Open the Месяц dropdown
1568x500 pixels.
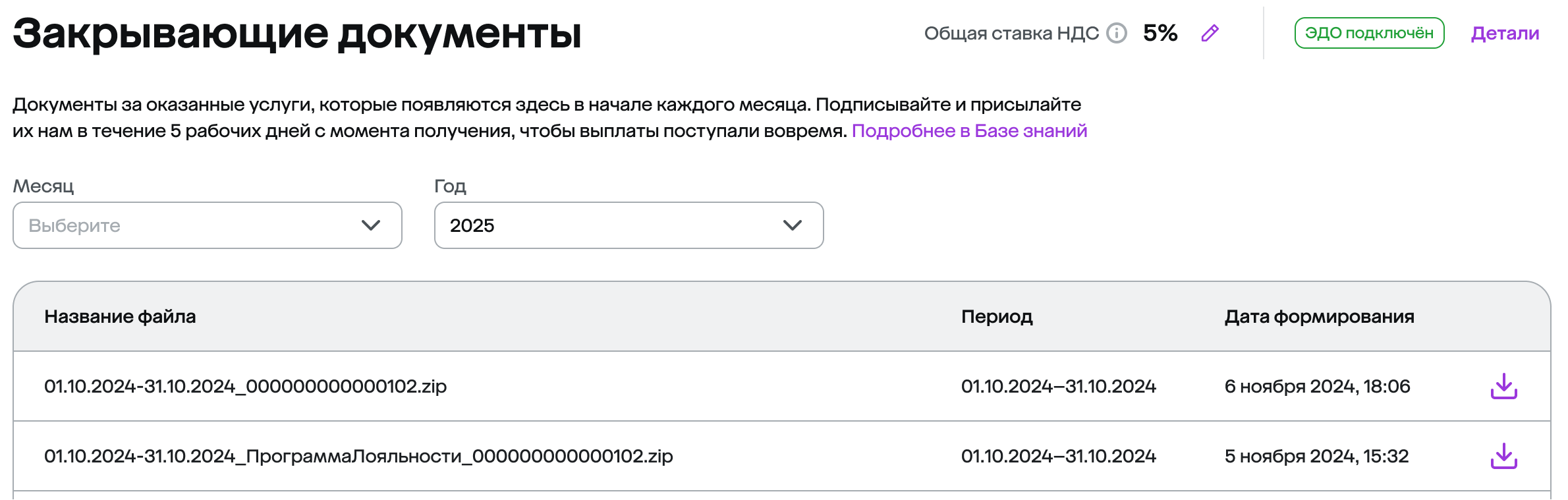[208, 225]
